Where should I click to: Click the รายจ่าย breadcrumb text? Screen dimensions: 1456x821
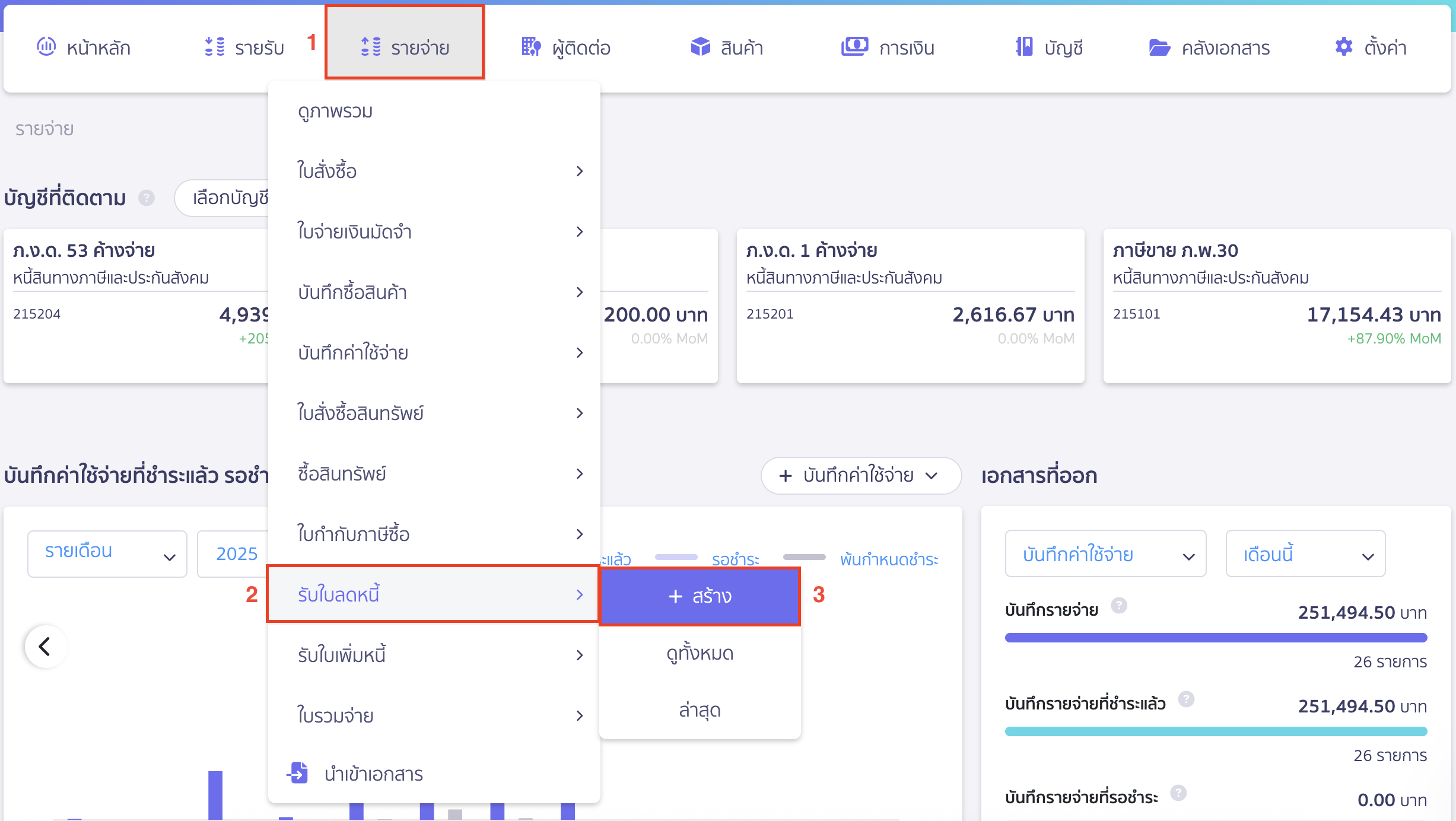click(44, 129)
